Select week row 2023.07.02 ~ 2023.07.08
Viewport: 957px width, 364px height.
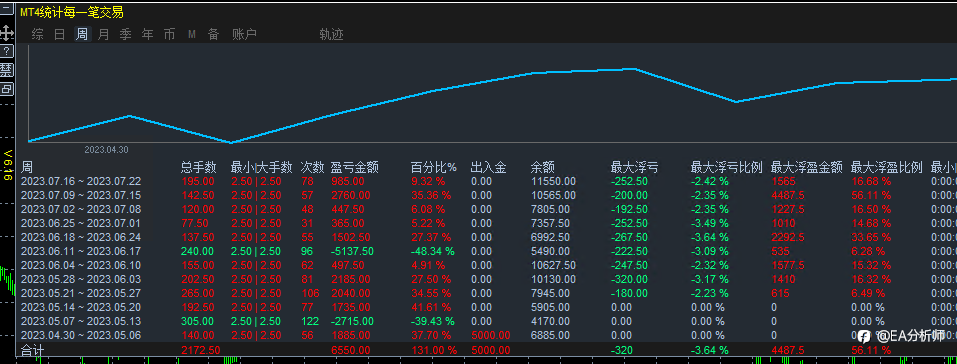pyautogui.click(x=486, y=209)
